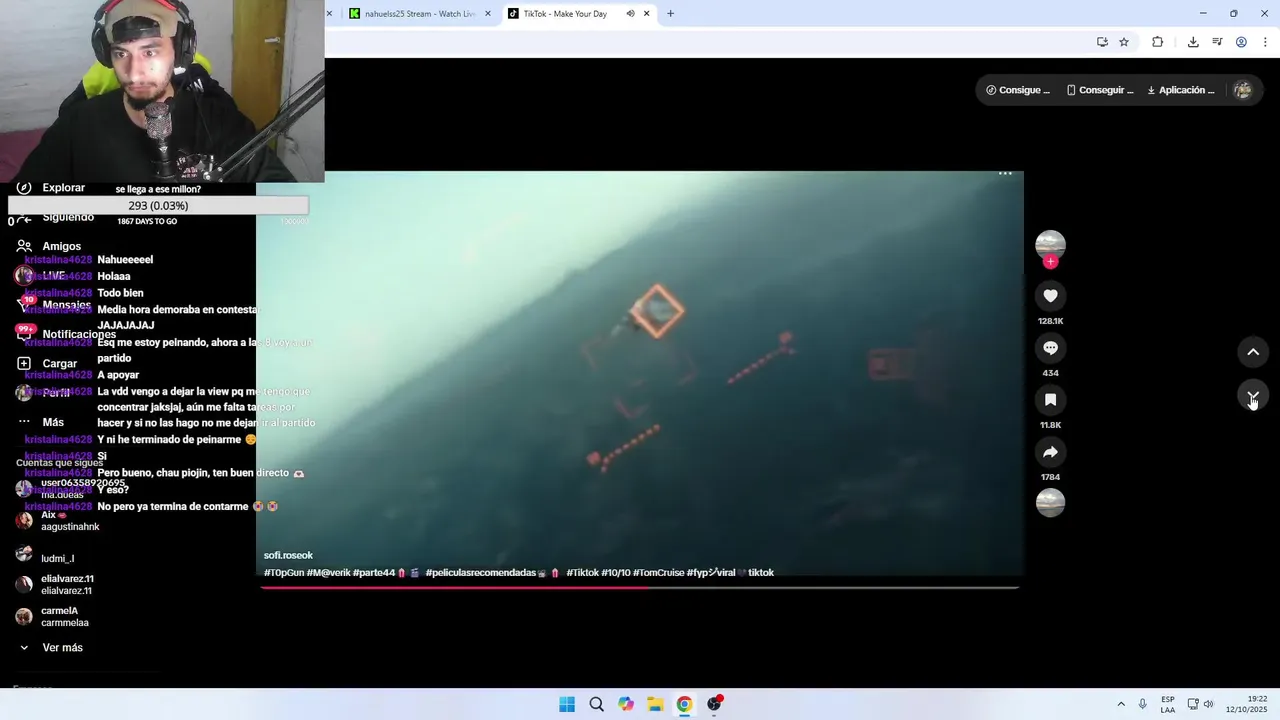
Task: Open the Windows Start menu
Action: point(567,704)
